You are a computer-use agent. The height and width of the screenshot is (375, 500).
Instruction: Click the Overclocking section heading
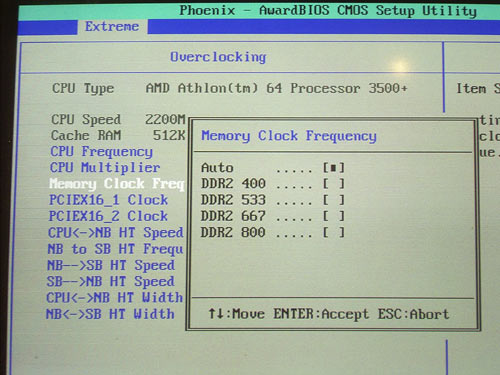[x=218, y=57]
